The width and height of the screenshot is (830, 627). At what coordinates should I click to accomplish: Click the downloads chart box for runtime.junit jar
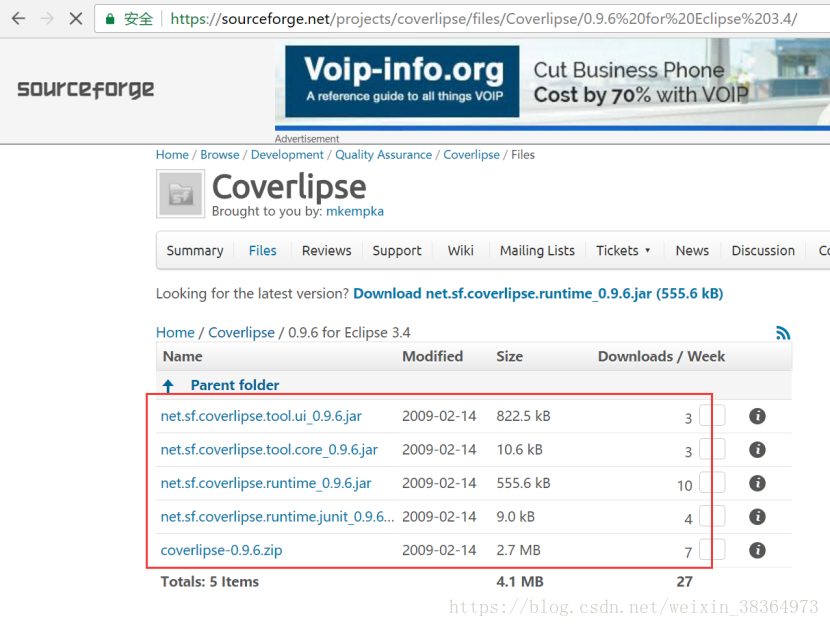(x=712, y=516)
